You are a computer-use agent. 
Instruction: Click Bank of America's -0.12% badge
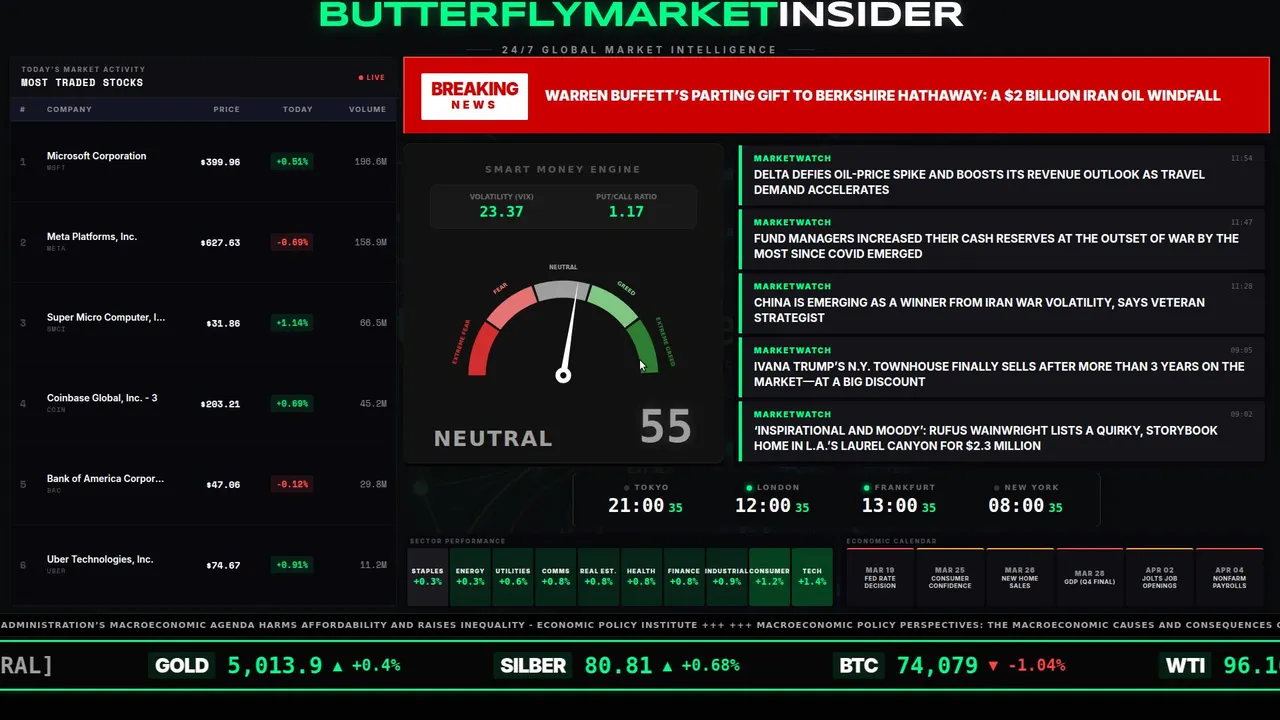click(x=292, y=484)
